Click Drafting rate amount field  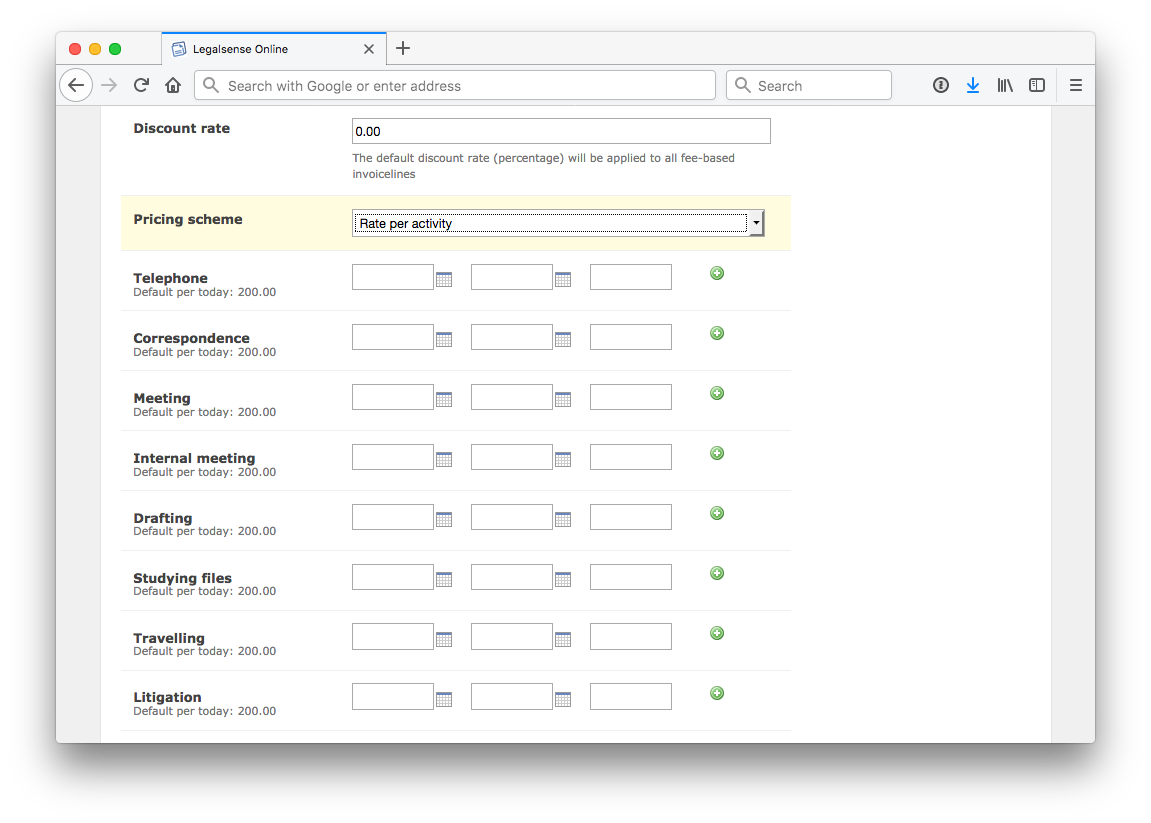tap(631, 517)
